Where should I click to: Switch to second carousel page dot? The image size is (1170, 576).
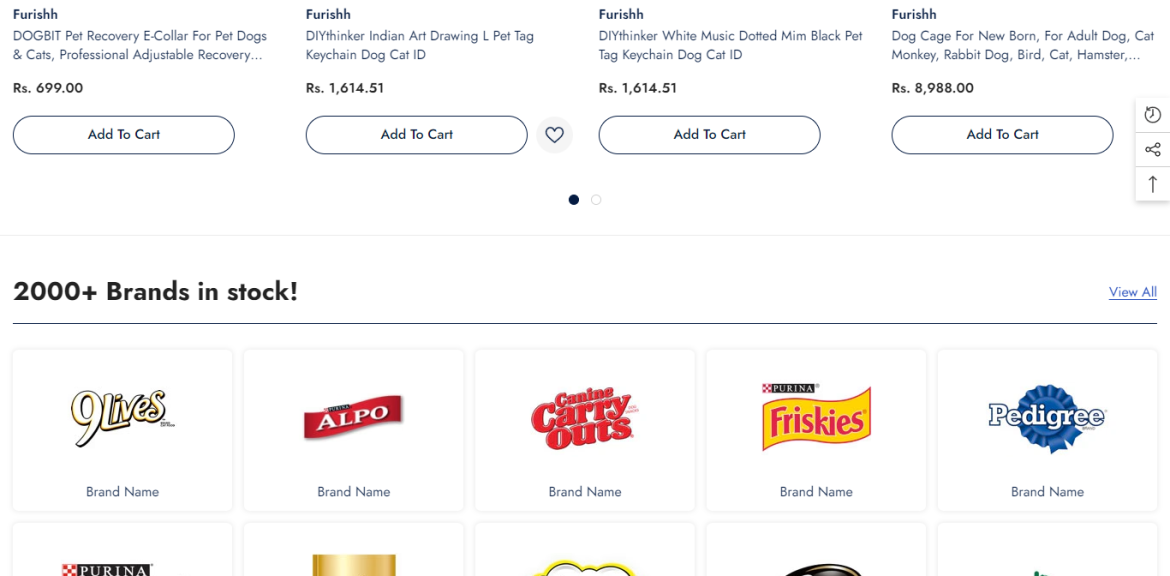click(596, 199)
